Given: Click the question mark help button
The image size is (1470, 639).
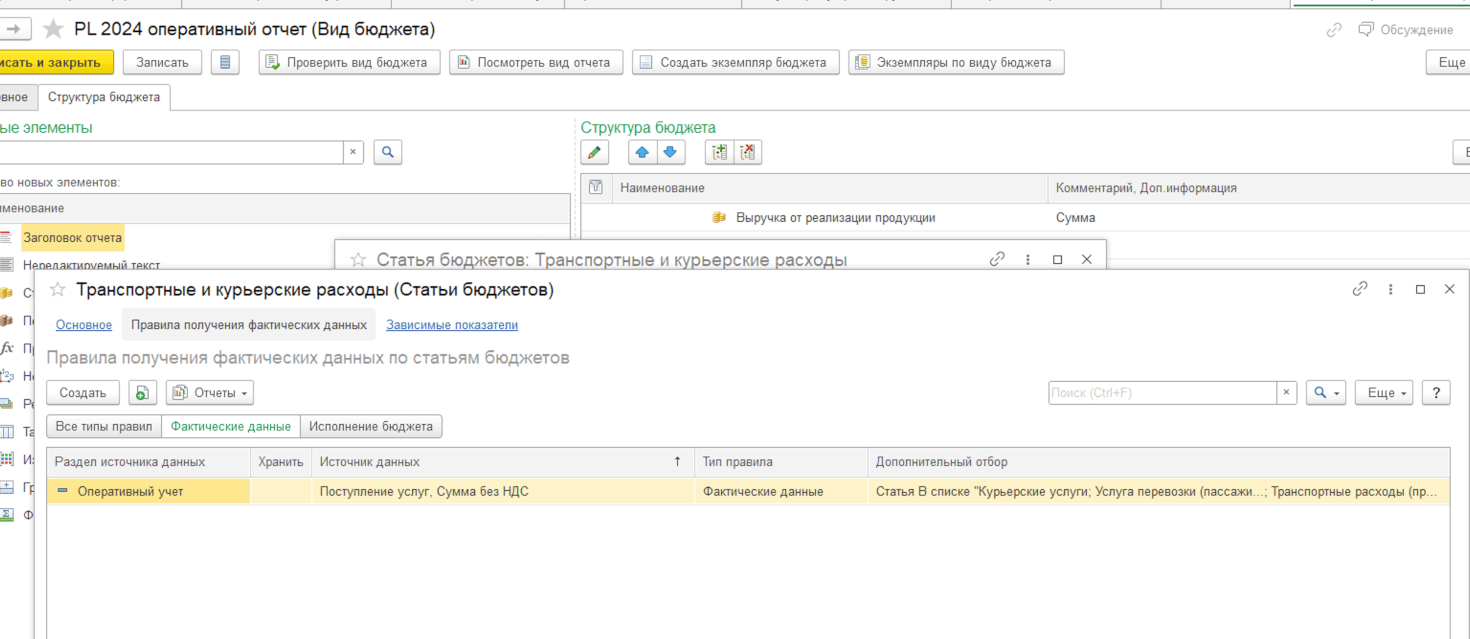Looking at the screenshot, I should coord(1436,393).
